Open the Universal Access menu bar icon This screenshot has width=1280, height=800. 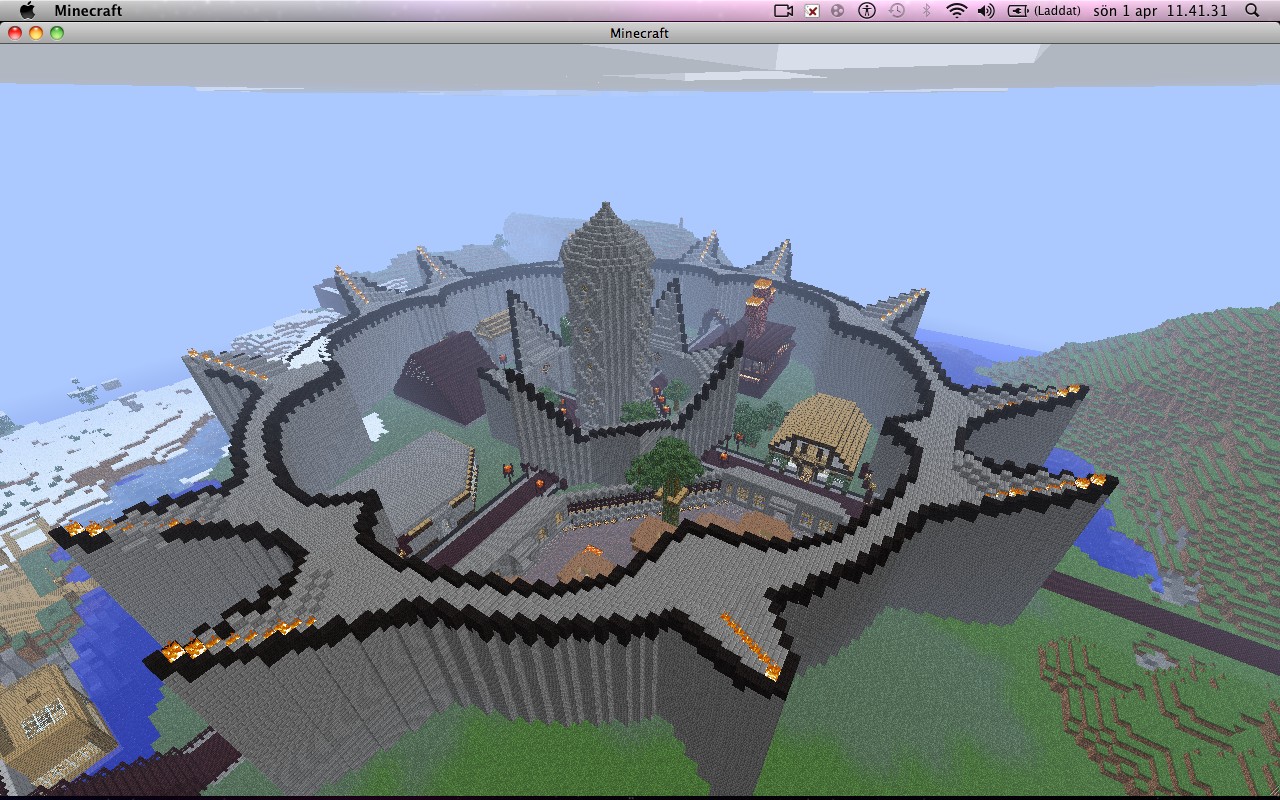[864, 11]
